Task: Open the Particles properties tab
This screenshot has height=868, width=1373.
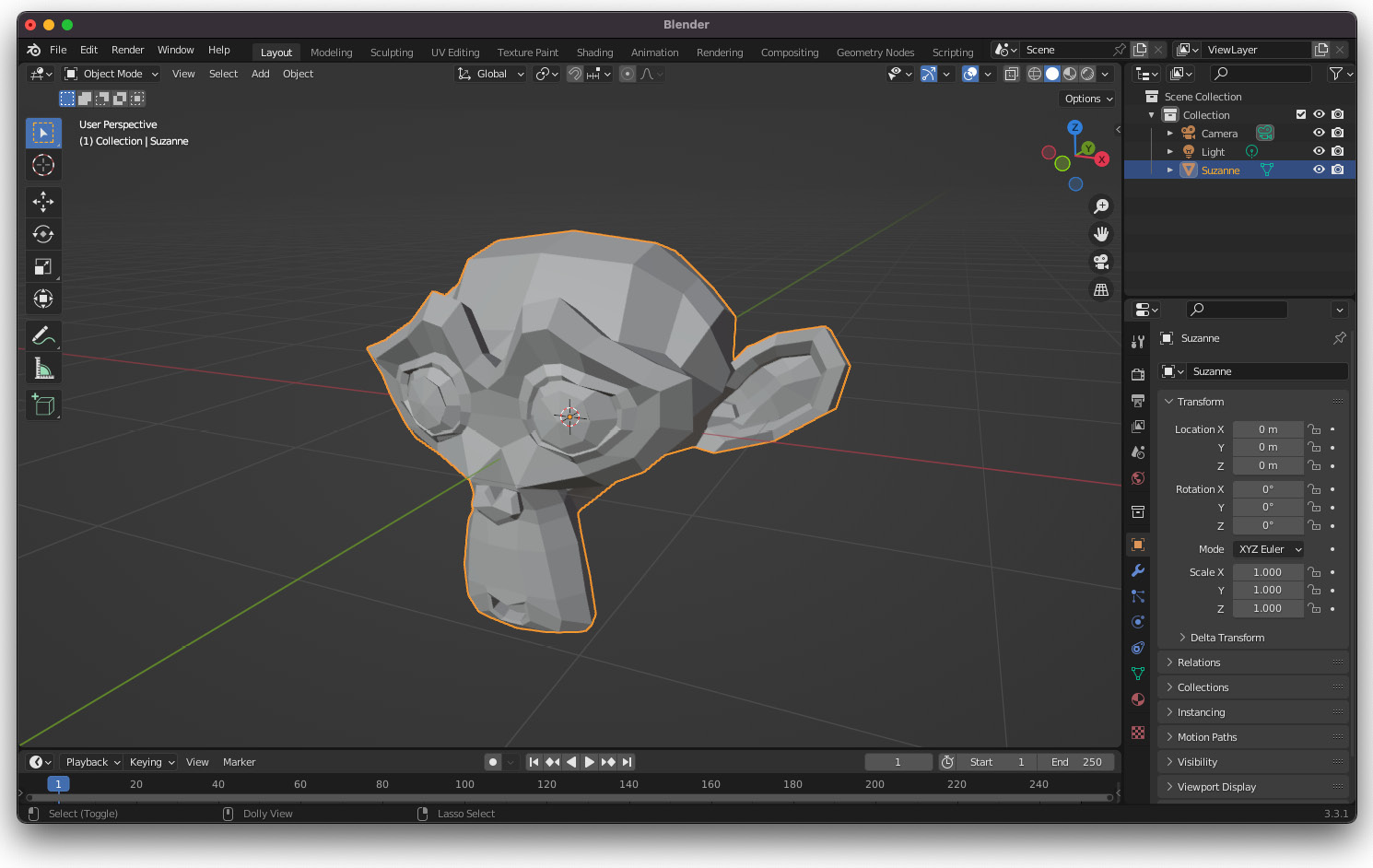Action: coord(1138,596)
